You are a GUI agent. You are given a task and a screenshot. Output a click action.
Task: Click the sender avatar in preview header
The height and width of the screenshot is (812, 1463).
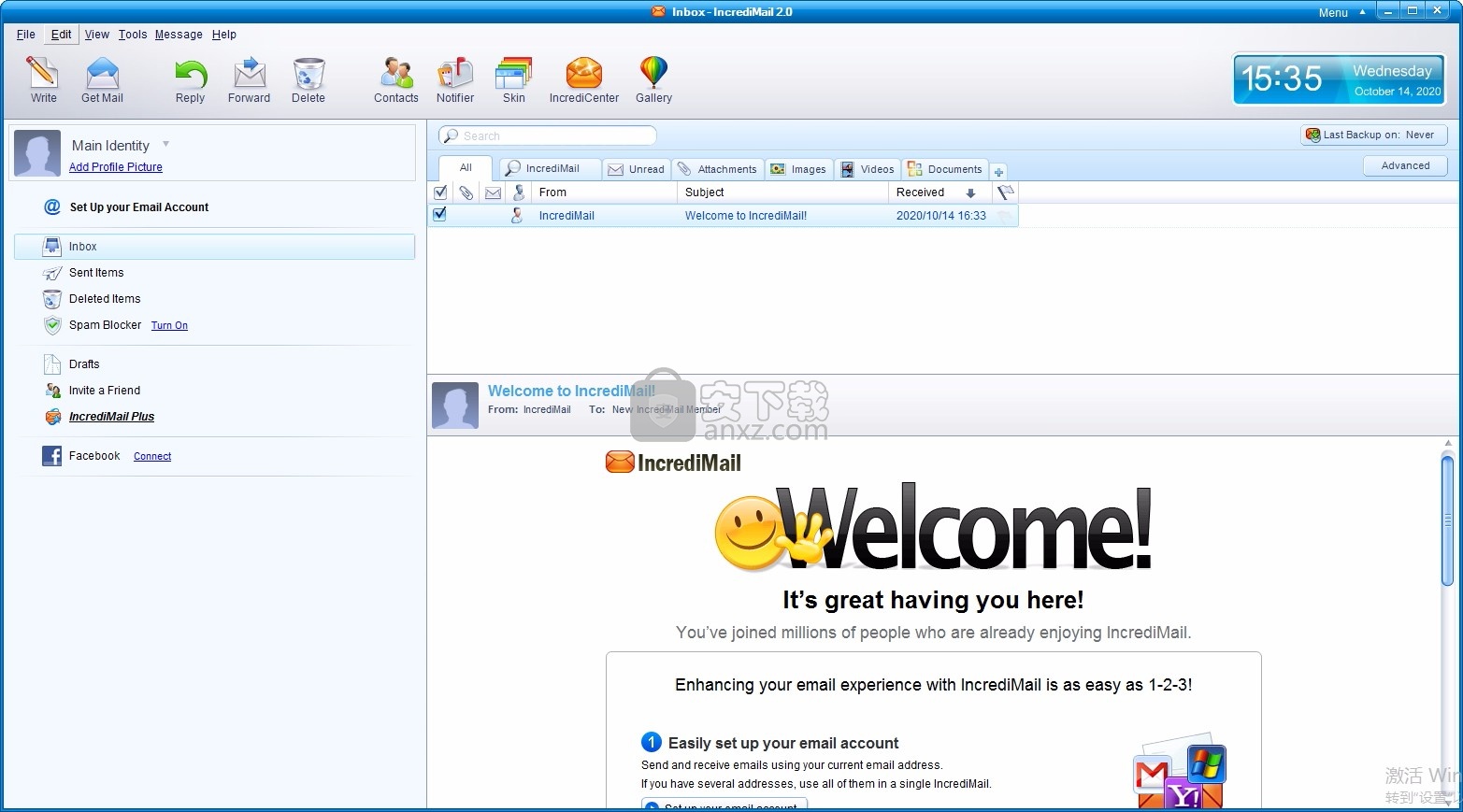[x=455, y=406]
